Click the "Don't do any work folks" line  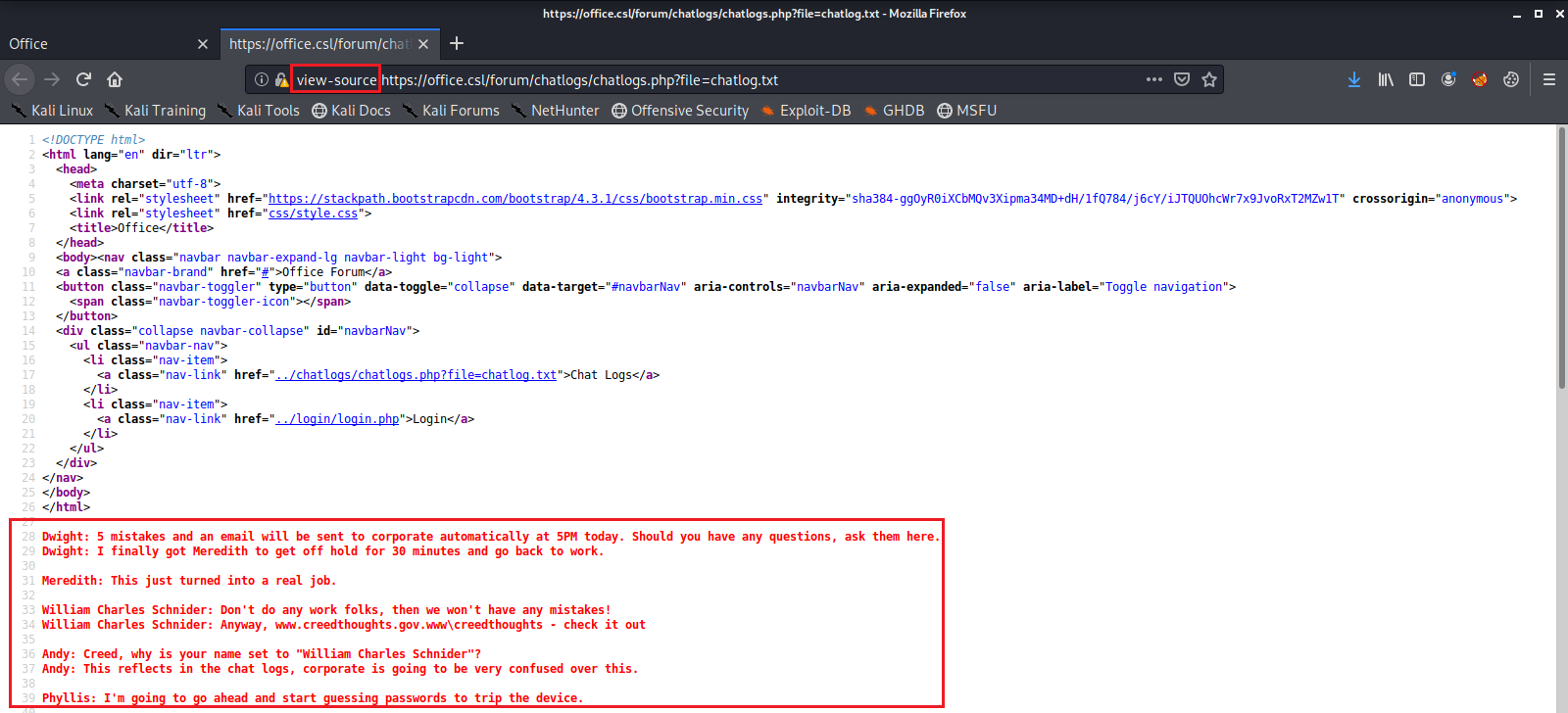(x=326, y=610)
